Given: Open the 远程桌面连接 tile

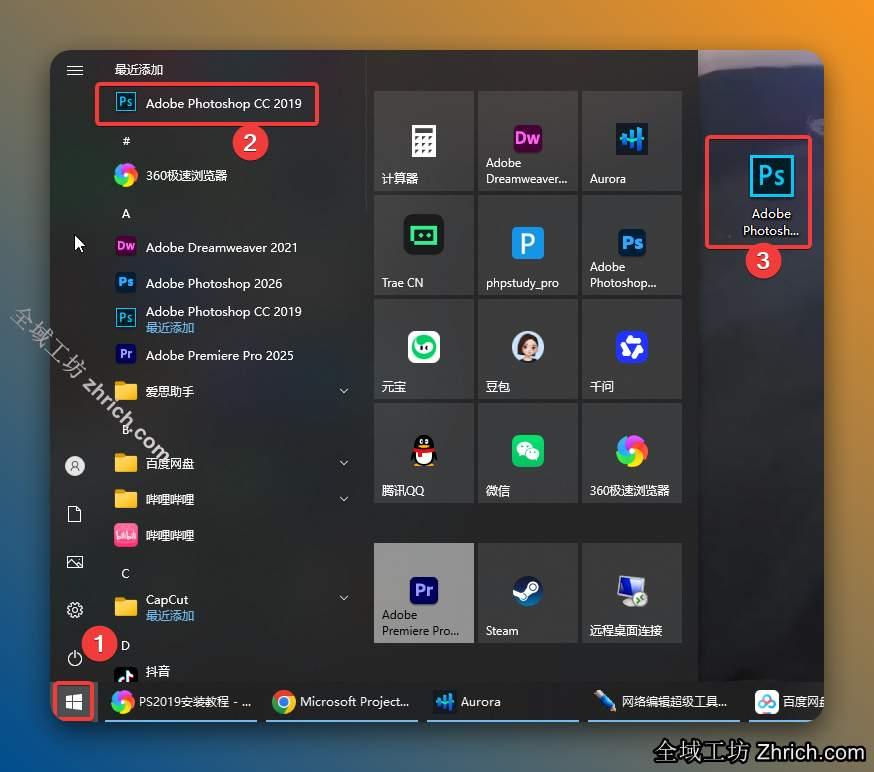Looking at the screenshot, I should click(x=632, y=593).
